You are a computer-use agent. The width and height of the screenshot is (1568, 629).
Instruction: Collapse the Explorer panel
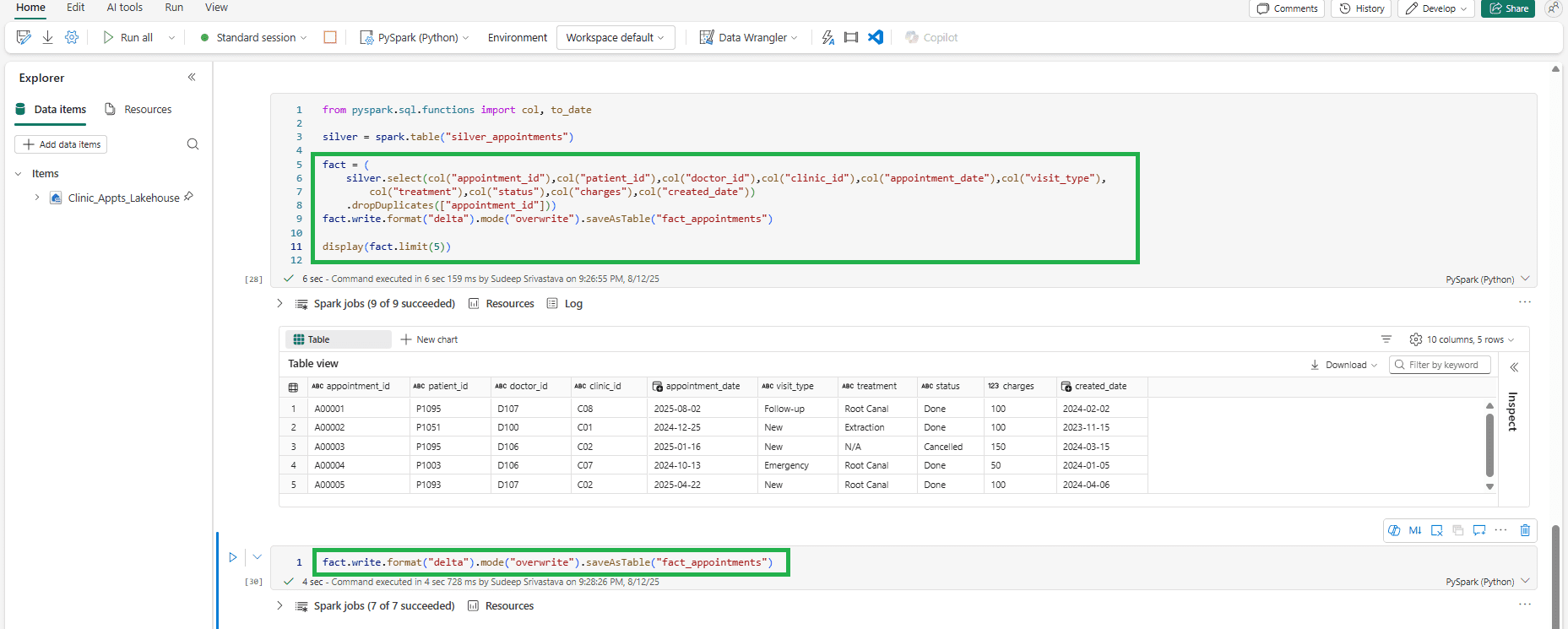[192, 77]
